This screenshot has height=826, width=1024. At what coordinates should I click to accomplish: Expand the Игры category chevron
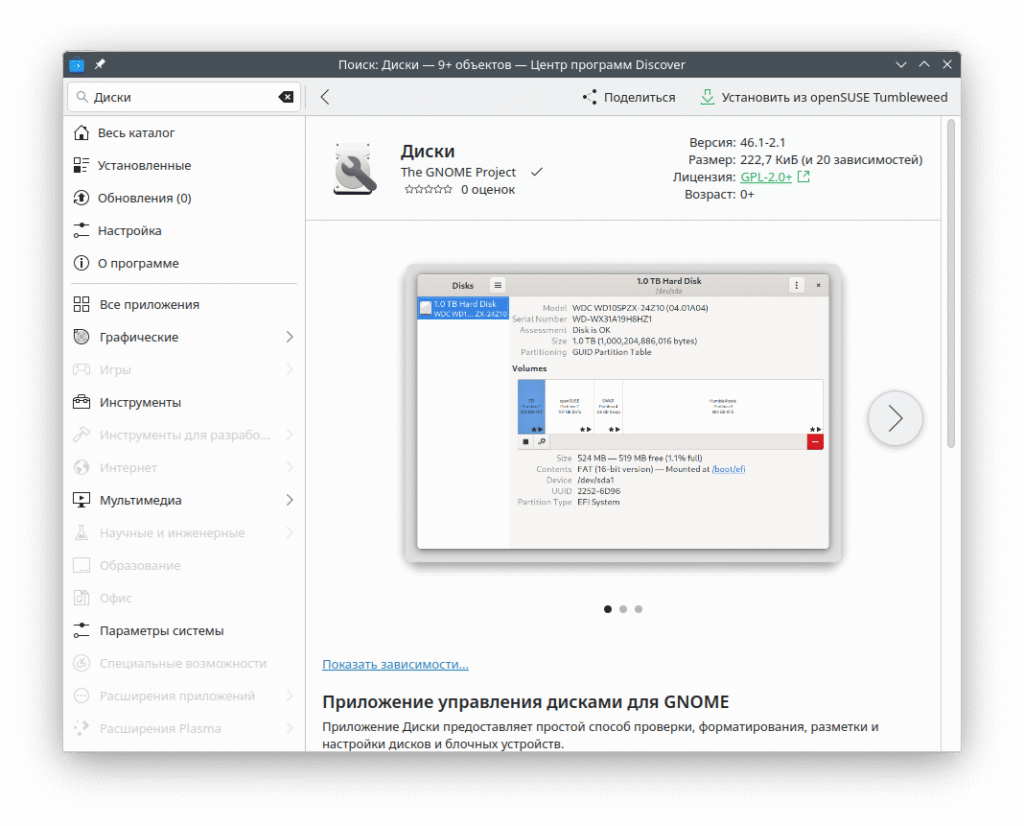[x=290, y=370]
